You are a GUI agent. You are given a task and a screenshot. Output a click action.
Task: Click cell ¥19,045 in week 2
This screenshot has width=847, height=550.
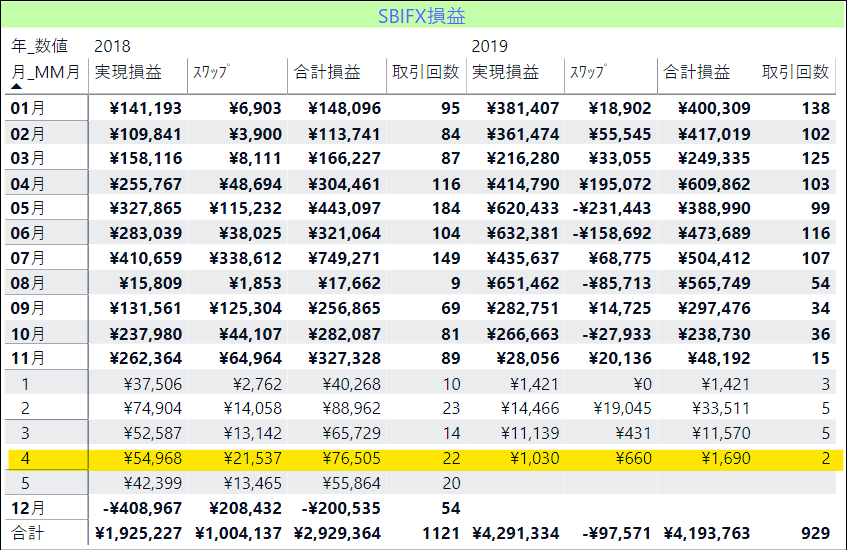[622, 408]
